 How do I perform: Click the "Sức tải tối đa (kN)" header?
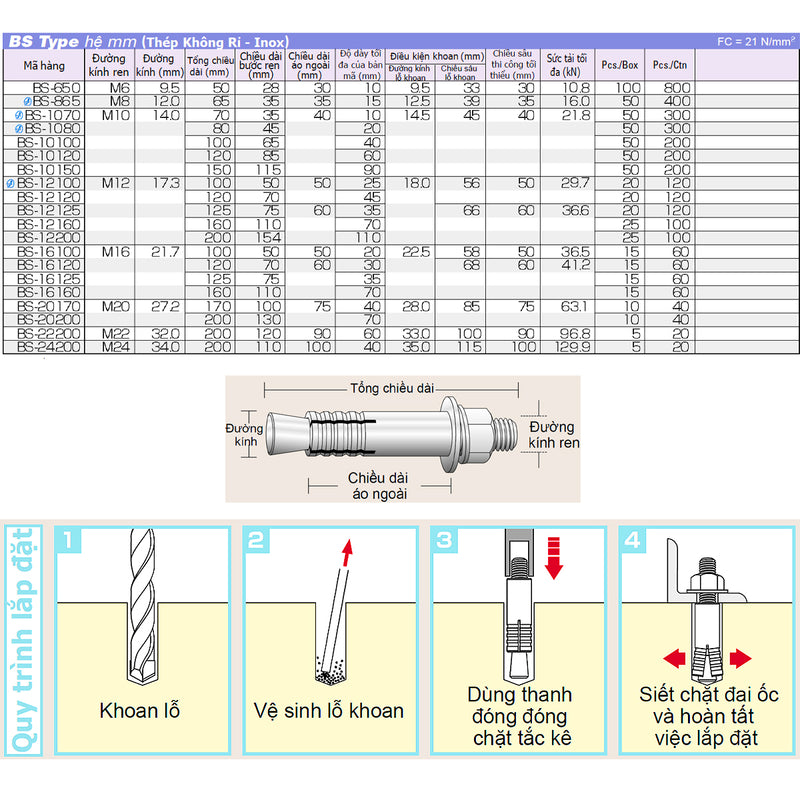point(568,65)
